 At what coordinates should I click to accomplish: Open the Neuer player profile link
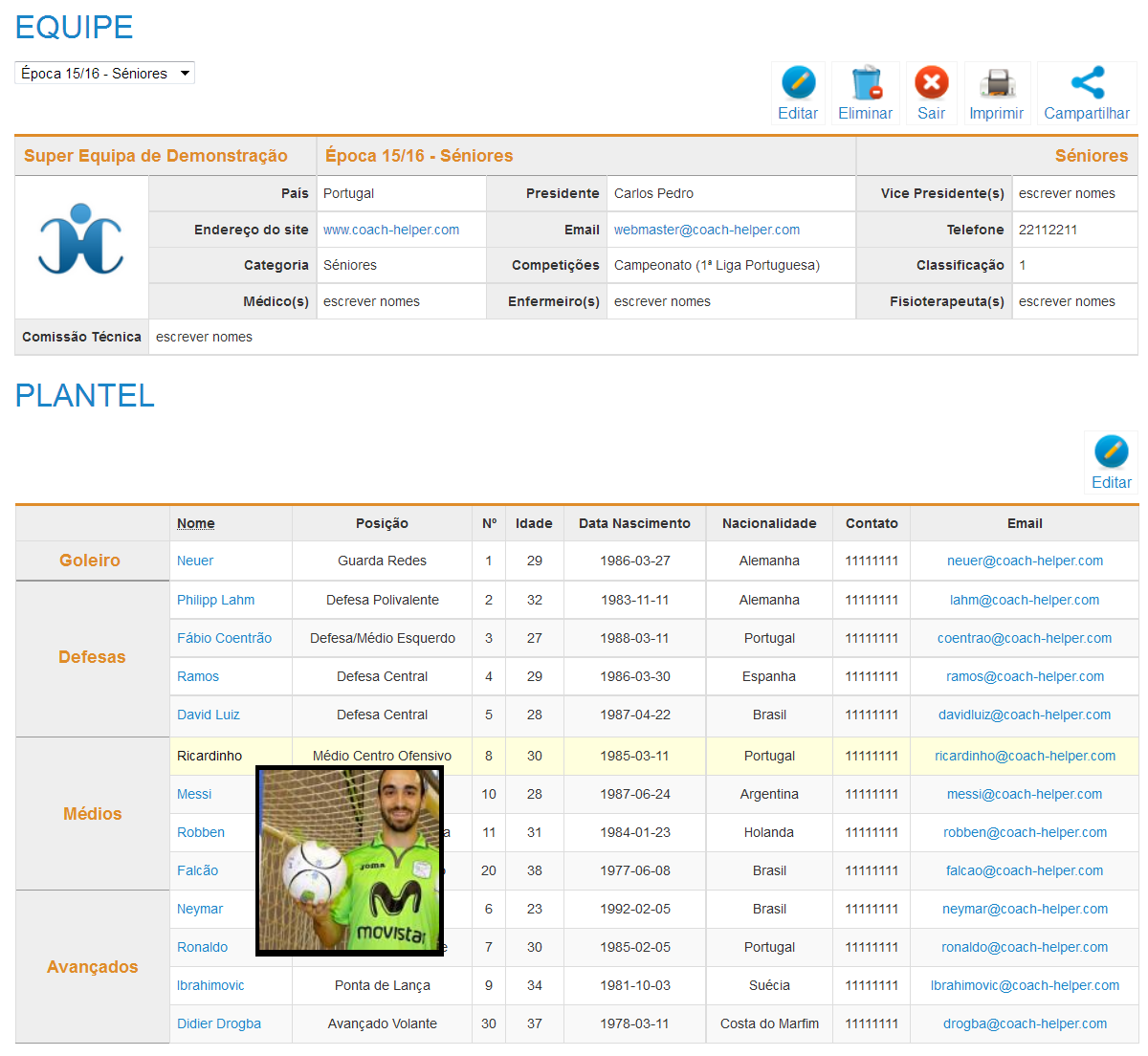[195, 561]
